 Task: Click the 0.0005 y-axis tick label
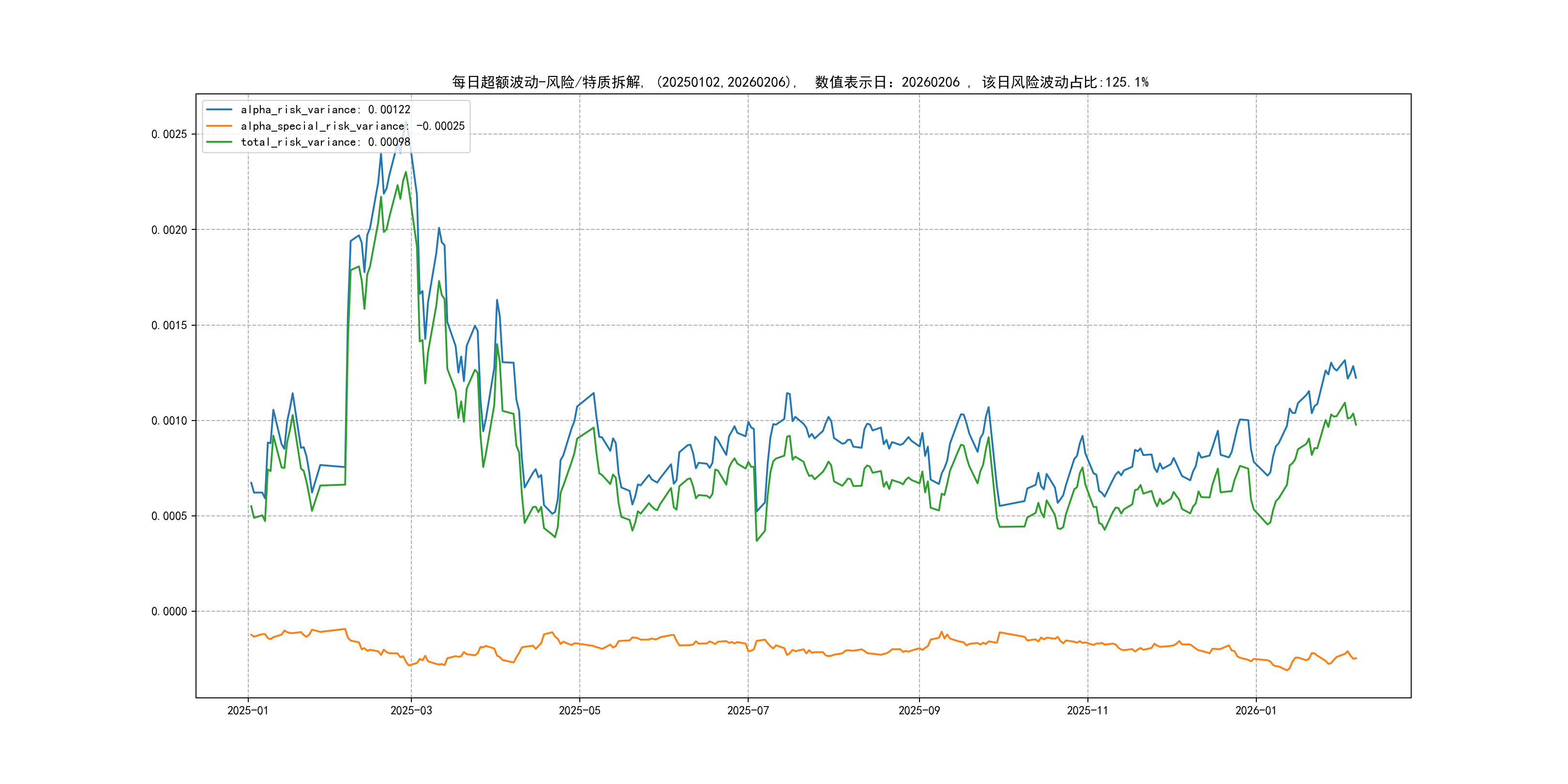pyautogui.click(x=169, y=516)
